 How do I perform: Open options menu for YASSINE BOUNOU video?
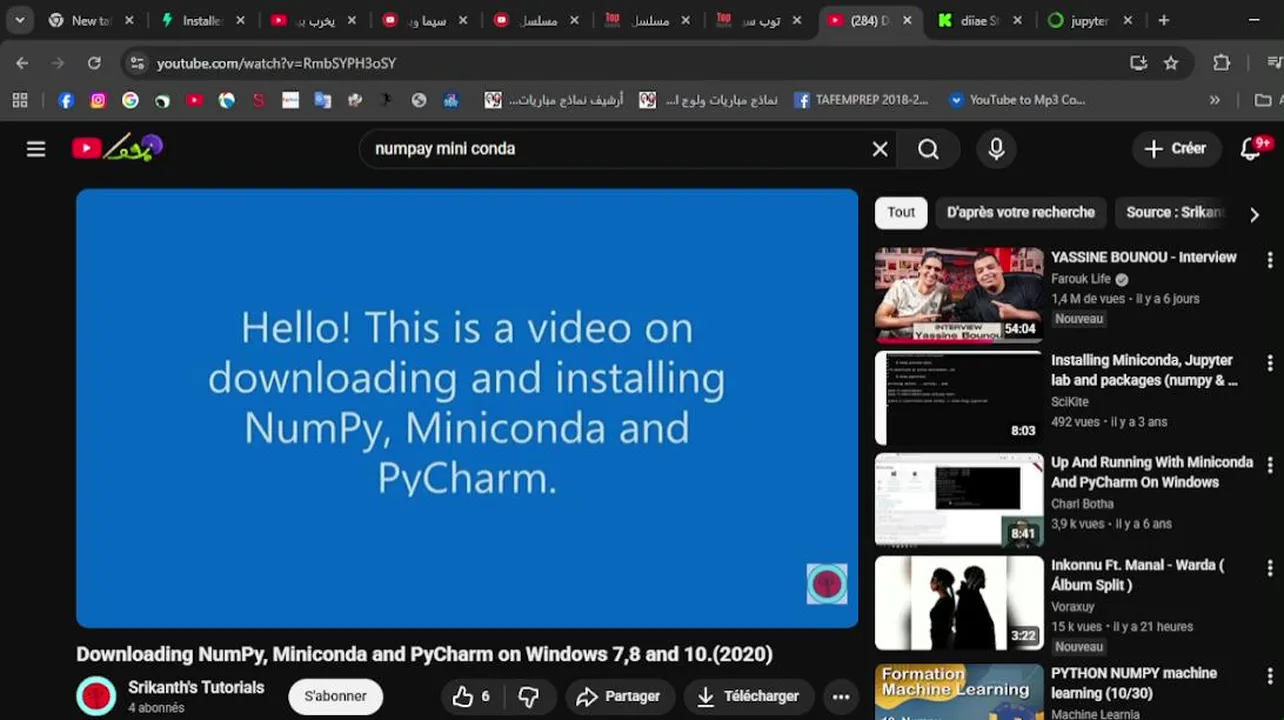point(1270,259)
